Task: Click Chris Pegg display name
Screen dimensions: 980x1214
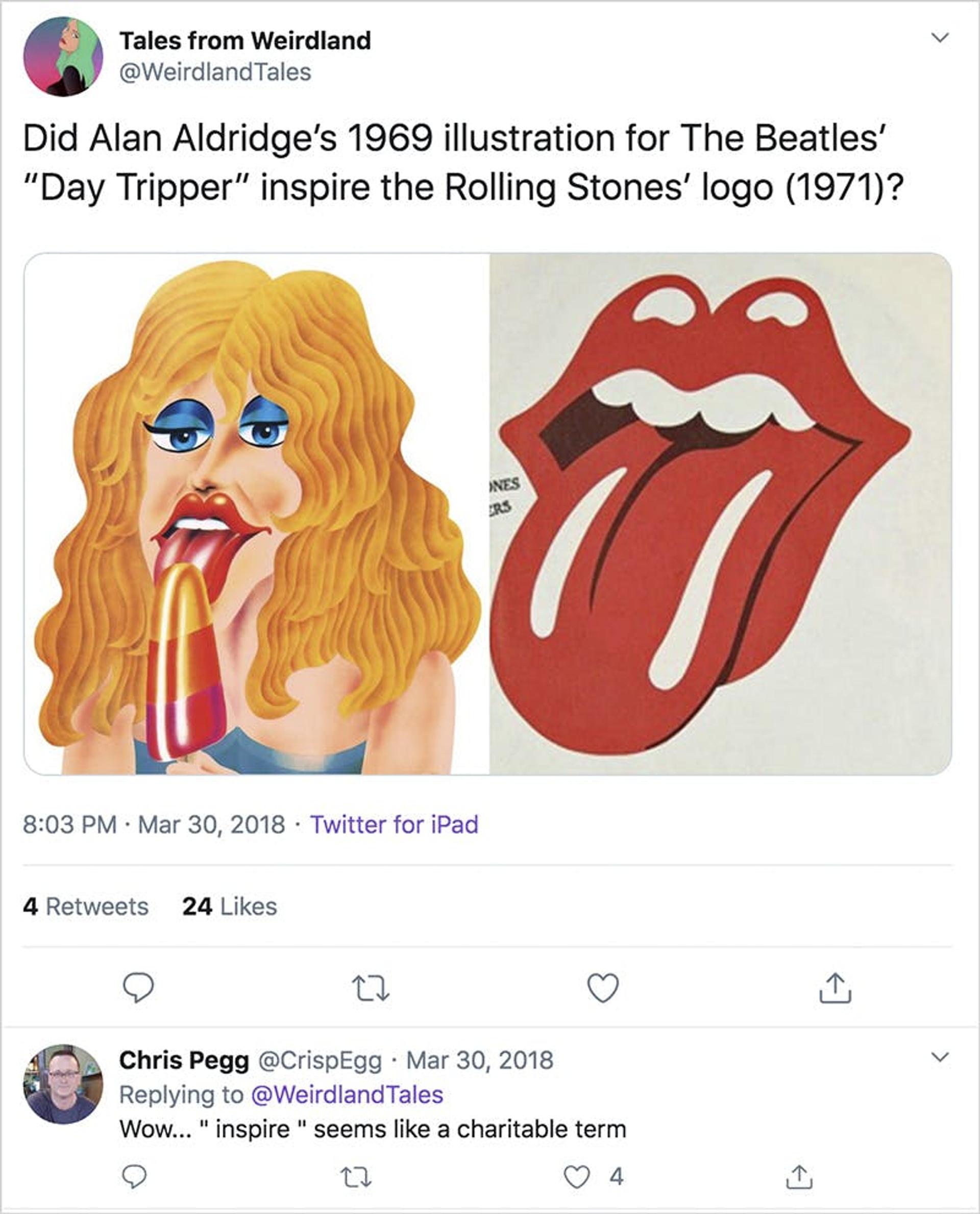Action: click(184, 1060)
